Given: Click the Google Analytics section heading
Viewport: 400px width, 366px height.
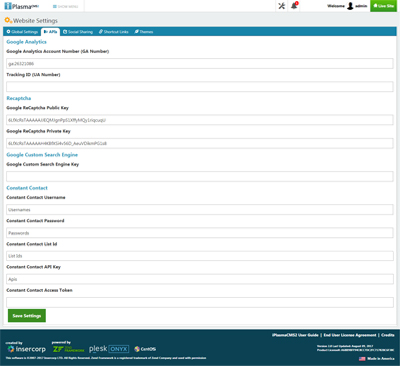Looking at the screenshot, I should click(26, 42).
